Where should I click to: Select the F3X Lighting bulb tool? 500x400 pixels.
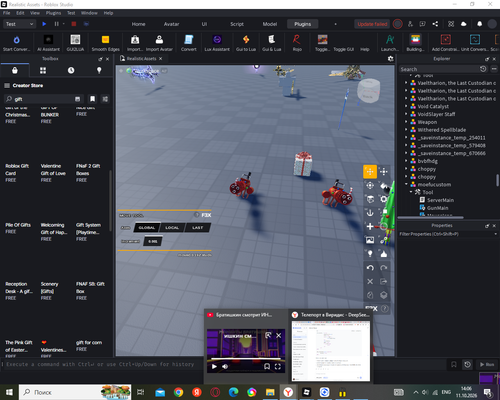(x=370, y=254)
